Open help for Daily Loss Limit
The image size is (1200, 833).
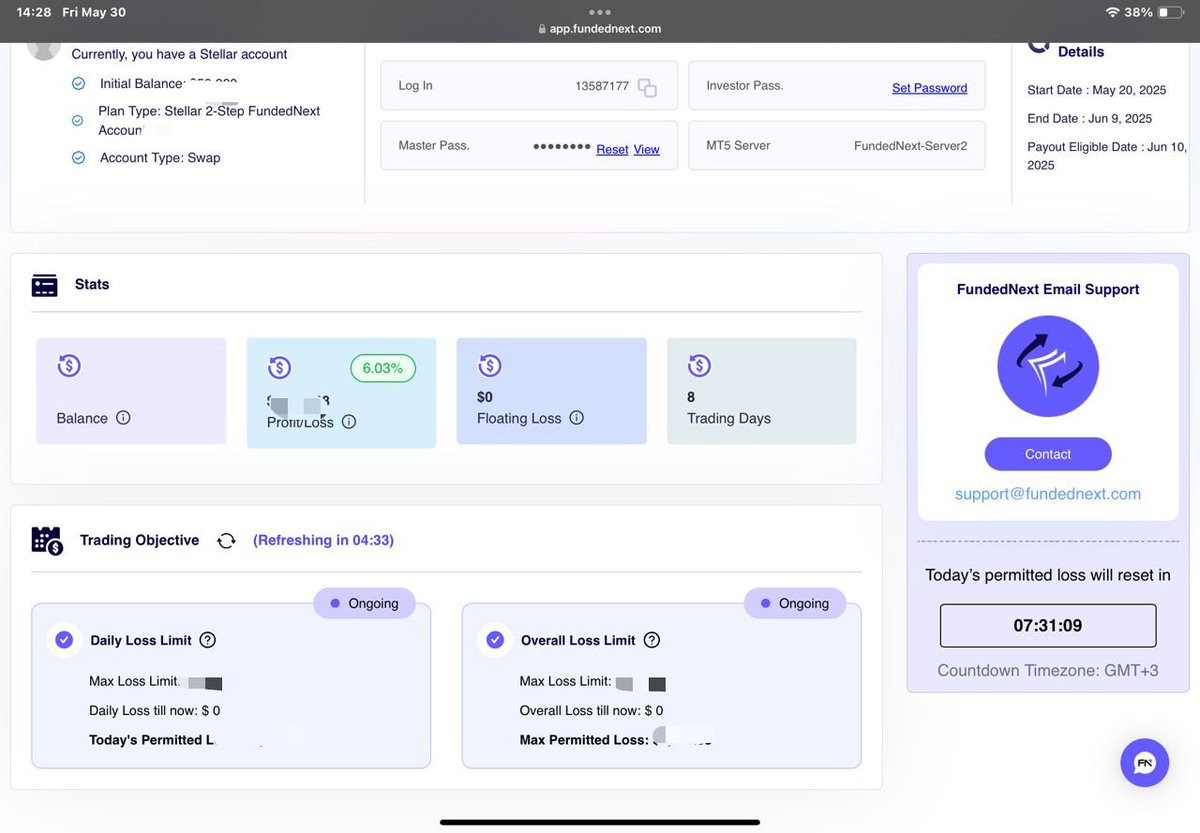tap(207, 640)
